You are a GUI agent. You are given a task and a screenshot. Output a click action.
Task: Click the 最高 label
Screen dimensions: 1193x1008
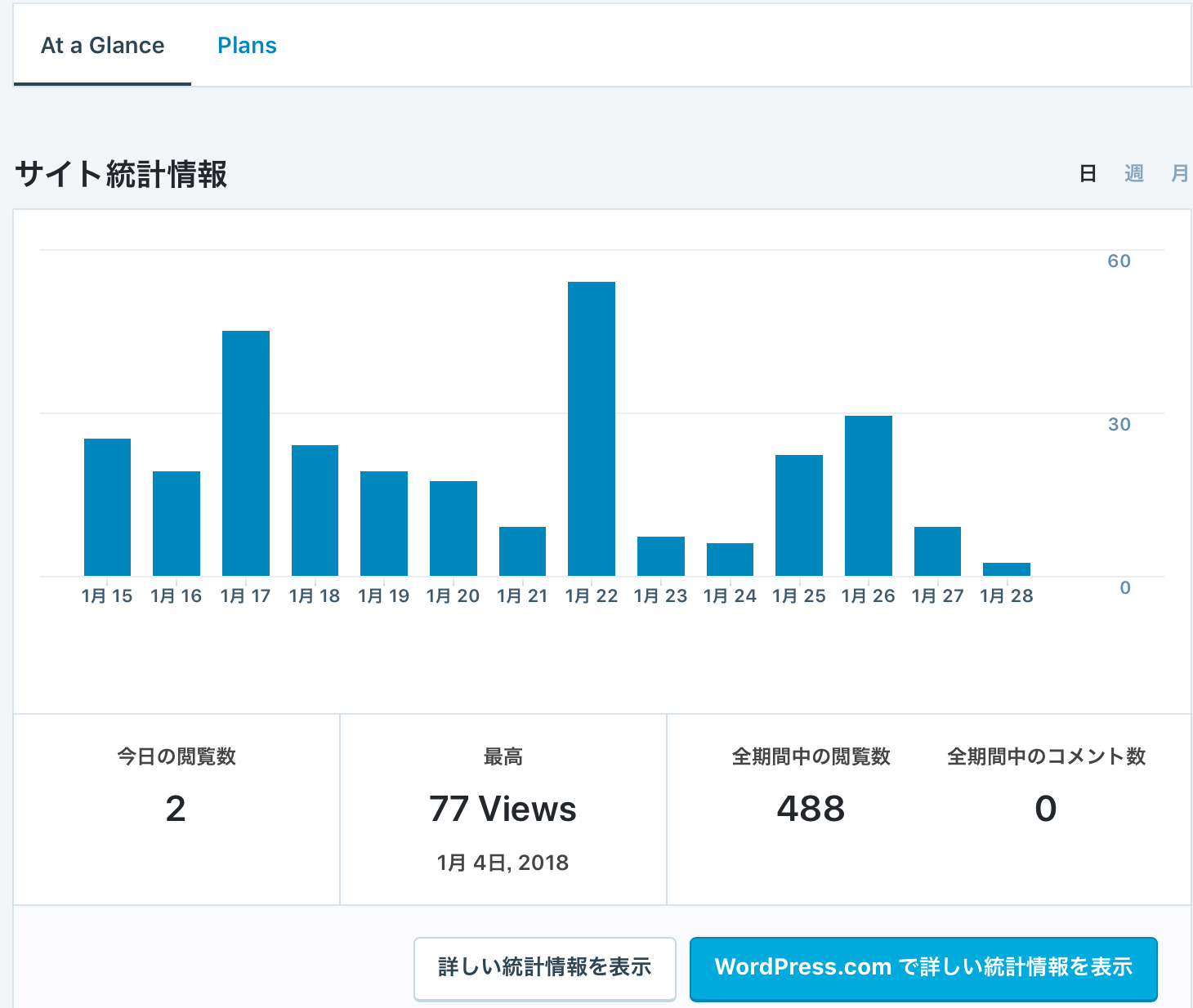click(x=503, y=756)
